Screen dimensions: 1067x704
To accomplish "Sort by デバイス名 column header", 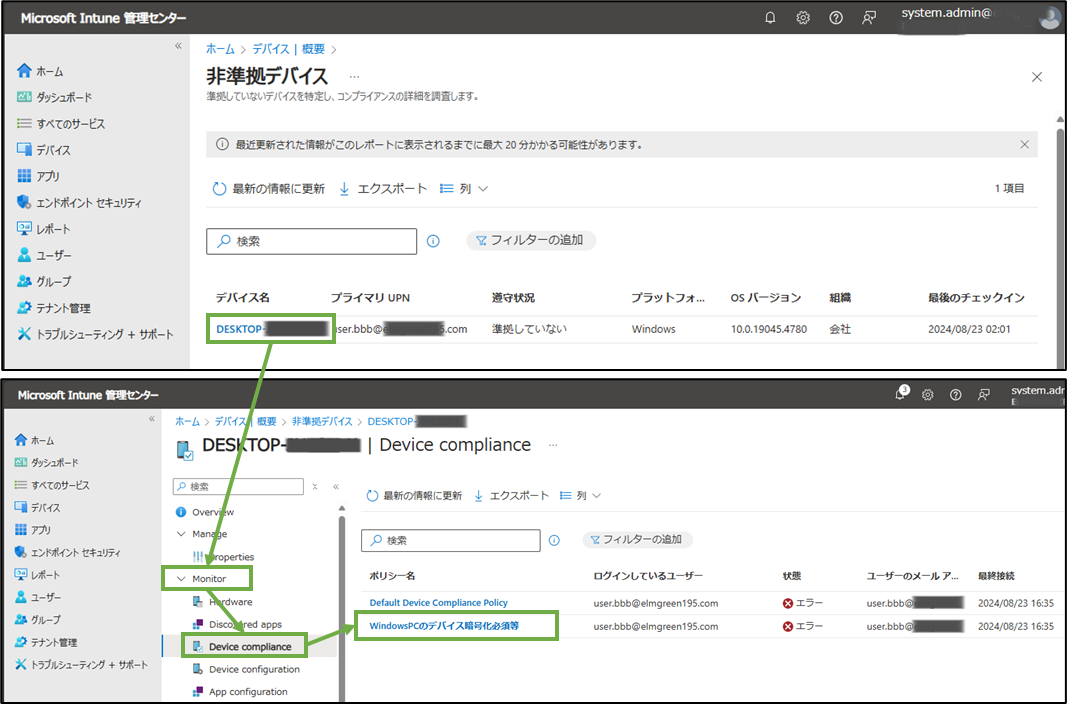I will (x=243, y=297).
